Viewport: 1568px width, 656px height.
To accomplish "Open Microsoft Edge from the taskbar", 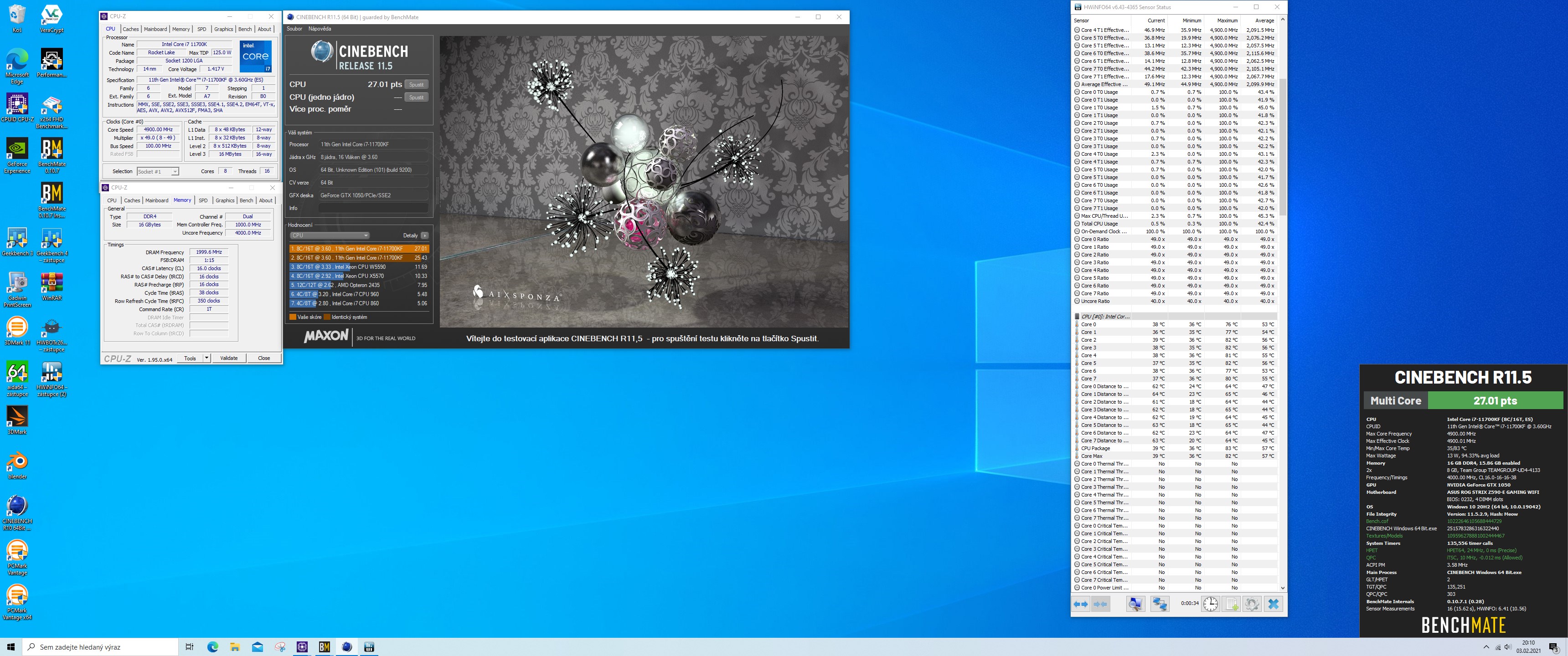I will 212,647.
